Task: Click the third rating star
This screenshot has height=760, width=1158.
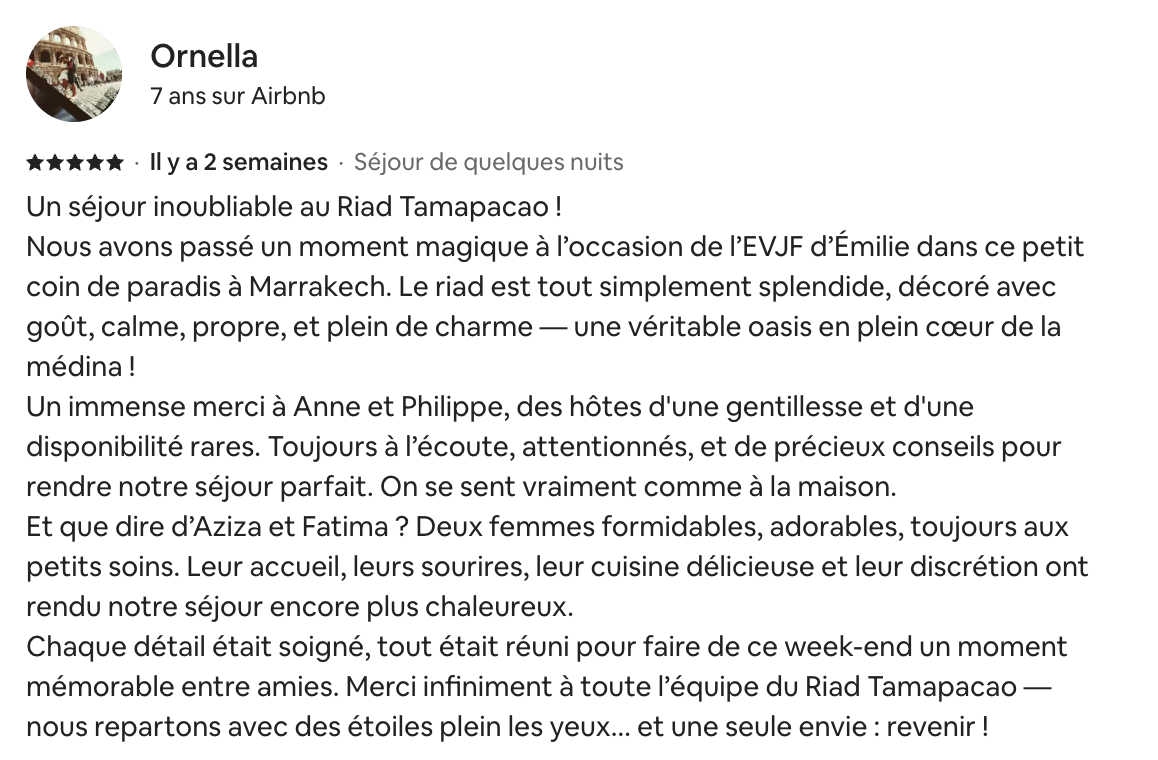Action: pyautogui.click(x=75, y=162)
